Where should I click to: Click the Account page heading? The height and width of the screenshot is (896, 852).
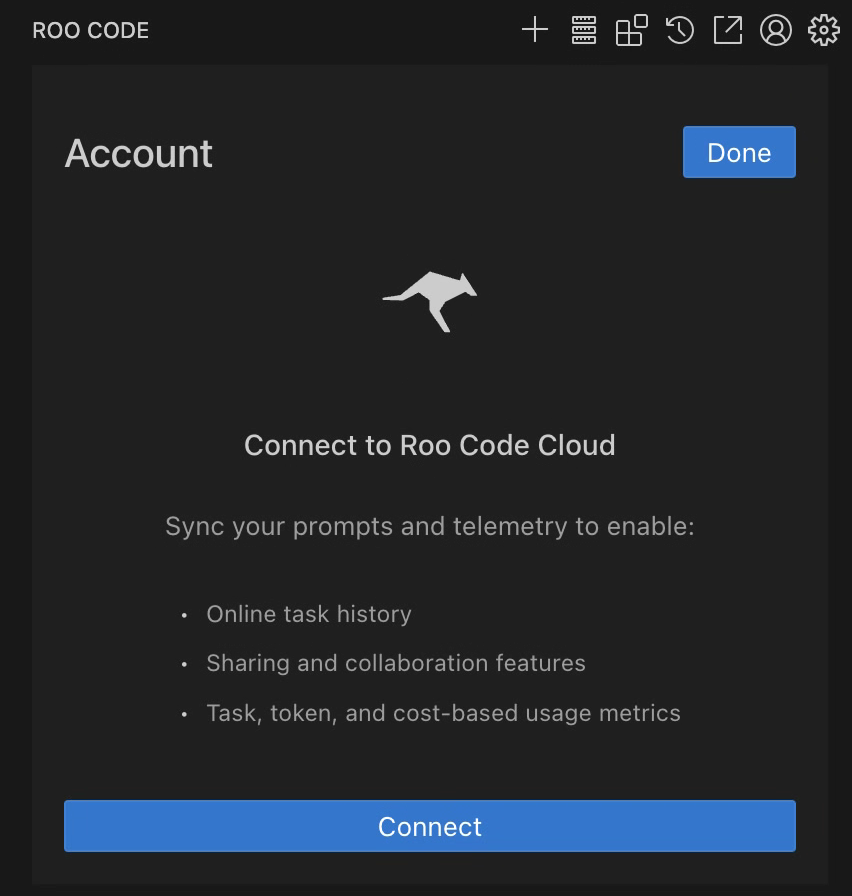(x=138, y=153)
